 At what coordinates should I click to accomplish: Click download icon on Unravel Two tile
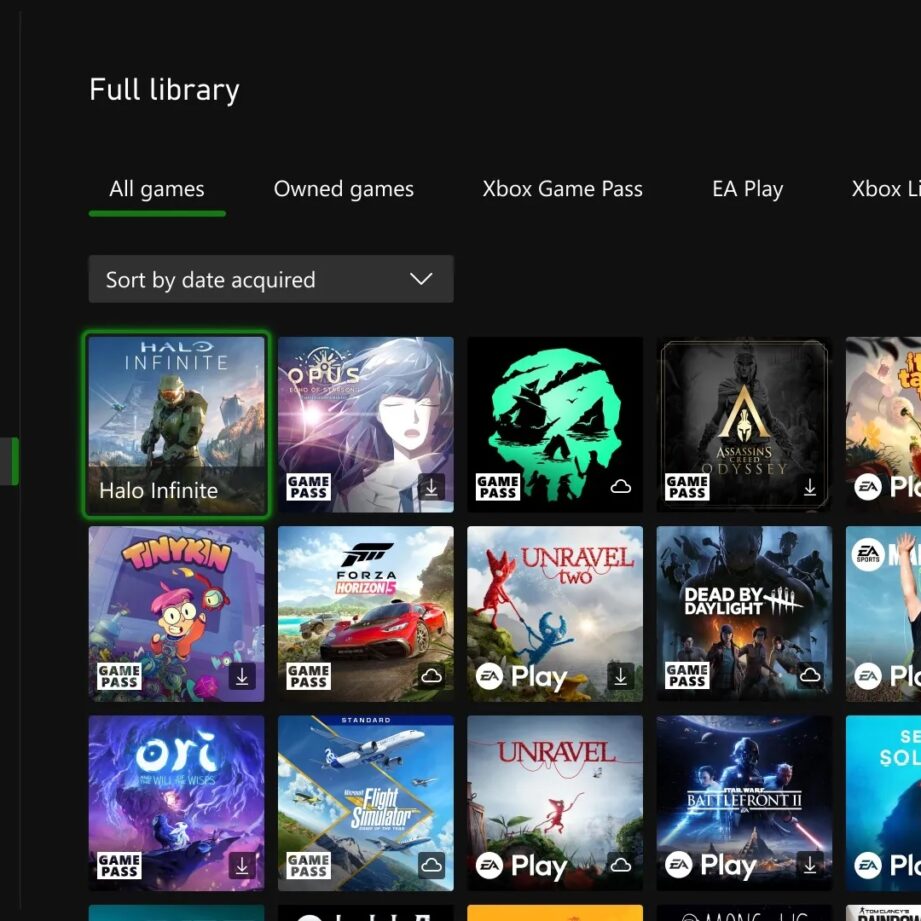point(620,677)
